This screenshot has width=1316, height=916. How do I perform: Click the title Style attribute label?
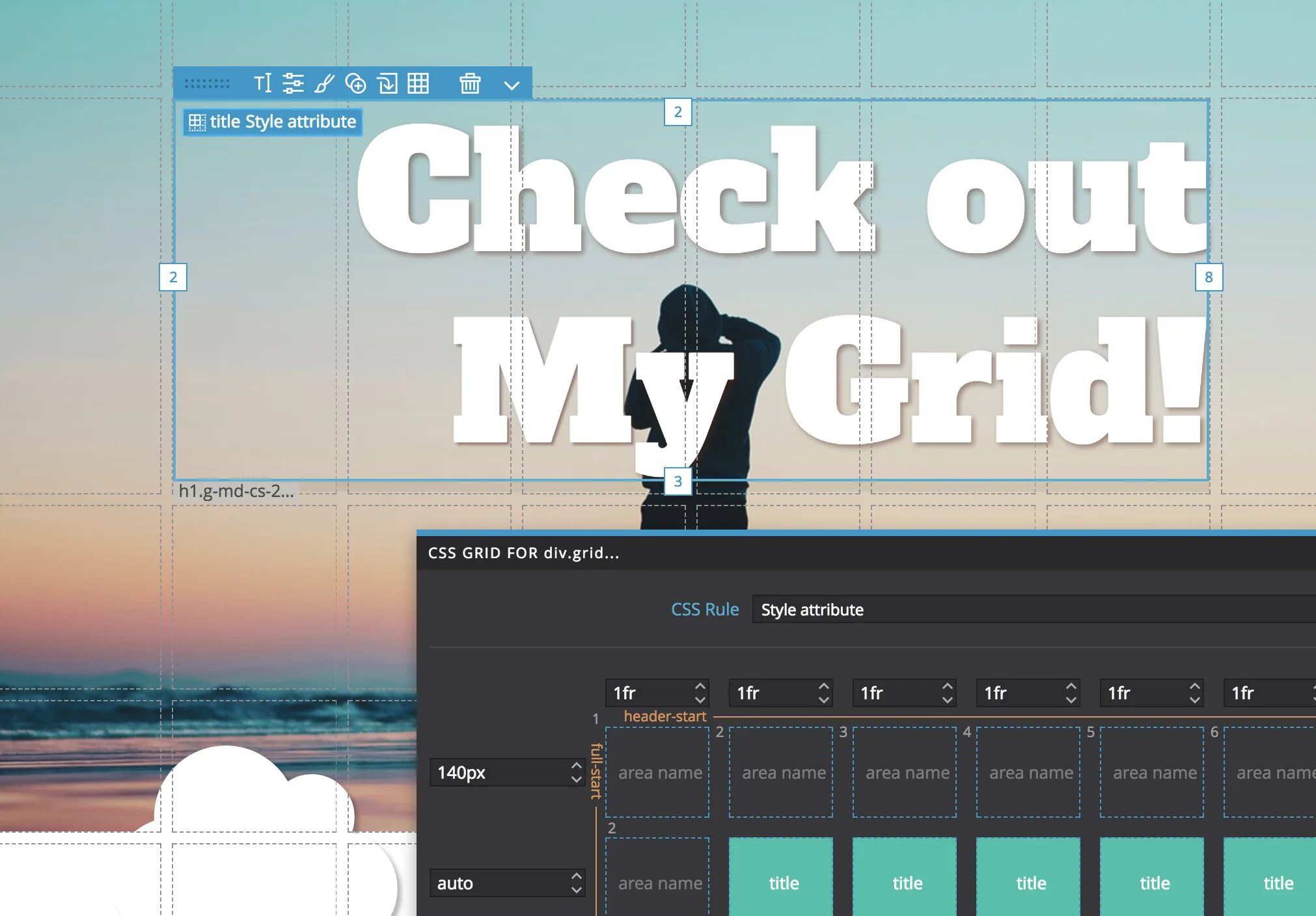(273, 122)
